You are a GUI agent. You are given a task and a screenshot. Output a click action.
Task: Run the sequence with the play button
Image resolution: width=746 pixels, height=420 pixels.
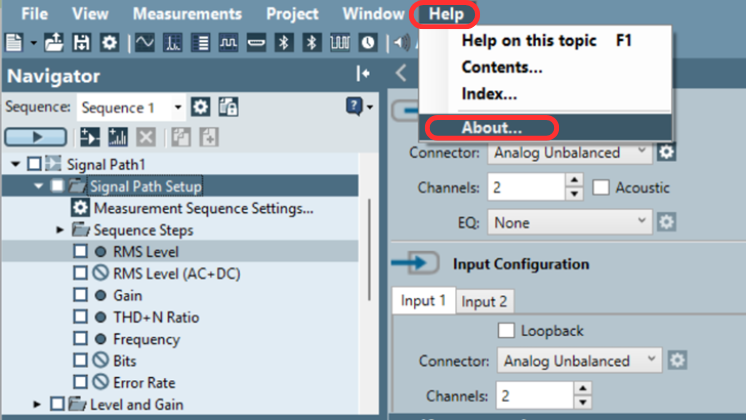coord(36,137)
